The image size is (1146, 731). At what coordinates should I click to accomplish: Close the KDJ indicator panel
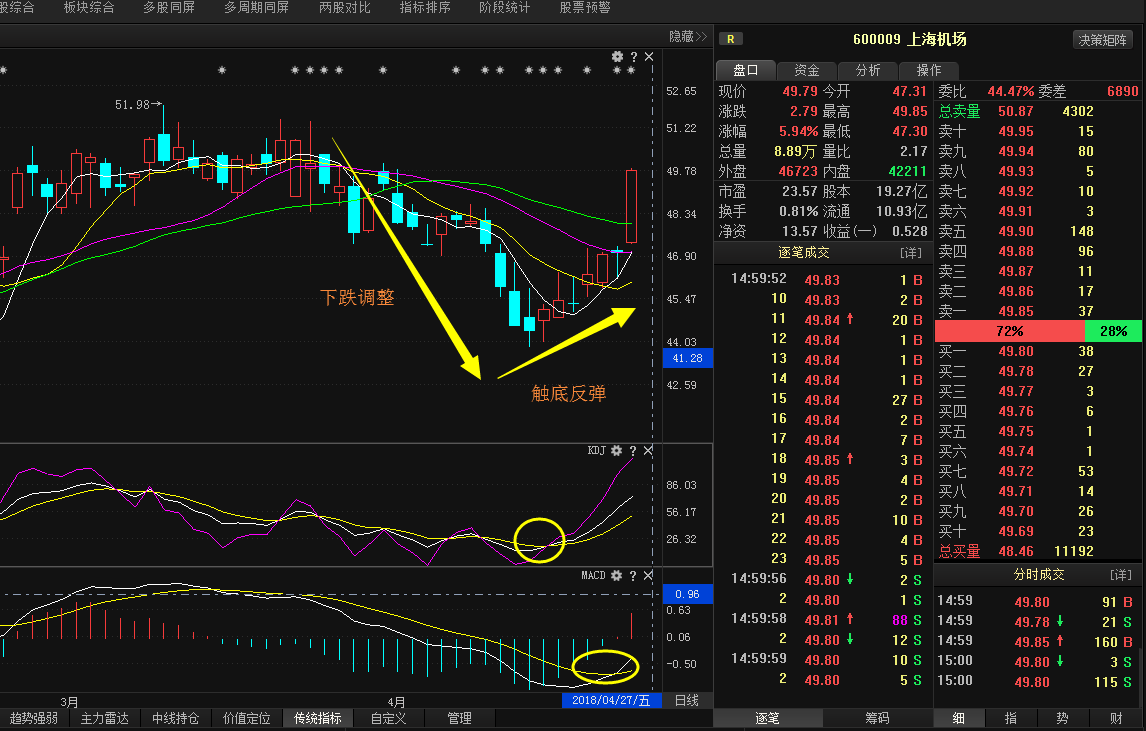(x=649, y=451)
